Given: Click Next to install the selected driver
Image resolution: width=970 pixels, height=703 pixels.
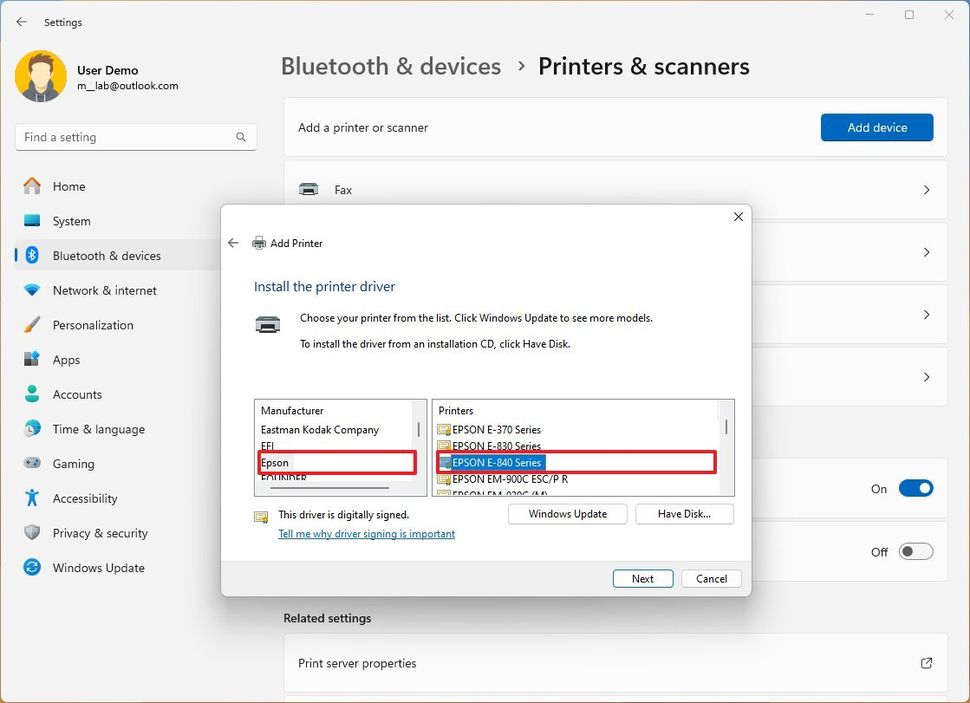Looking at the screenshot, I should 642,578.
